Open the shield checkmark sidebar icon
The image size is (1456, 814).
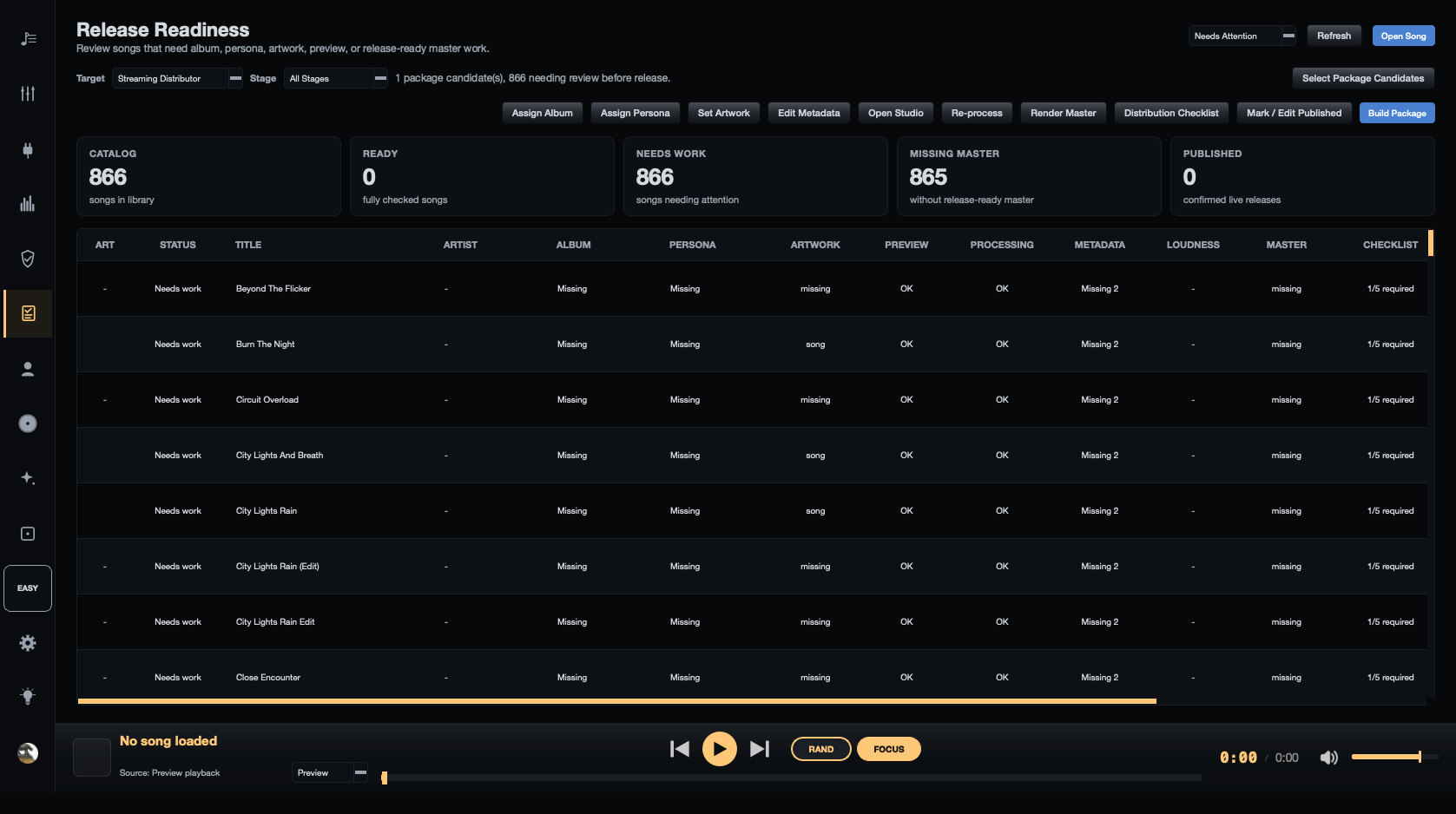pos(28,259)
